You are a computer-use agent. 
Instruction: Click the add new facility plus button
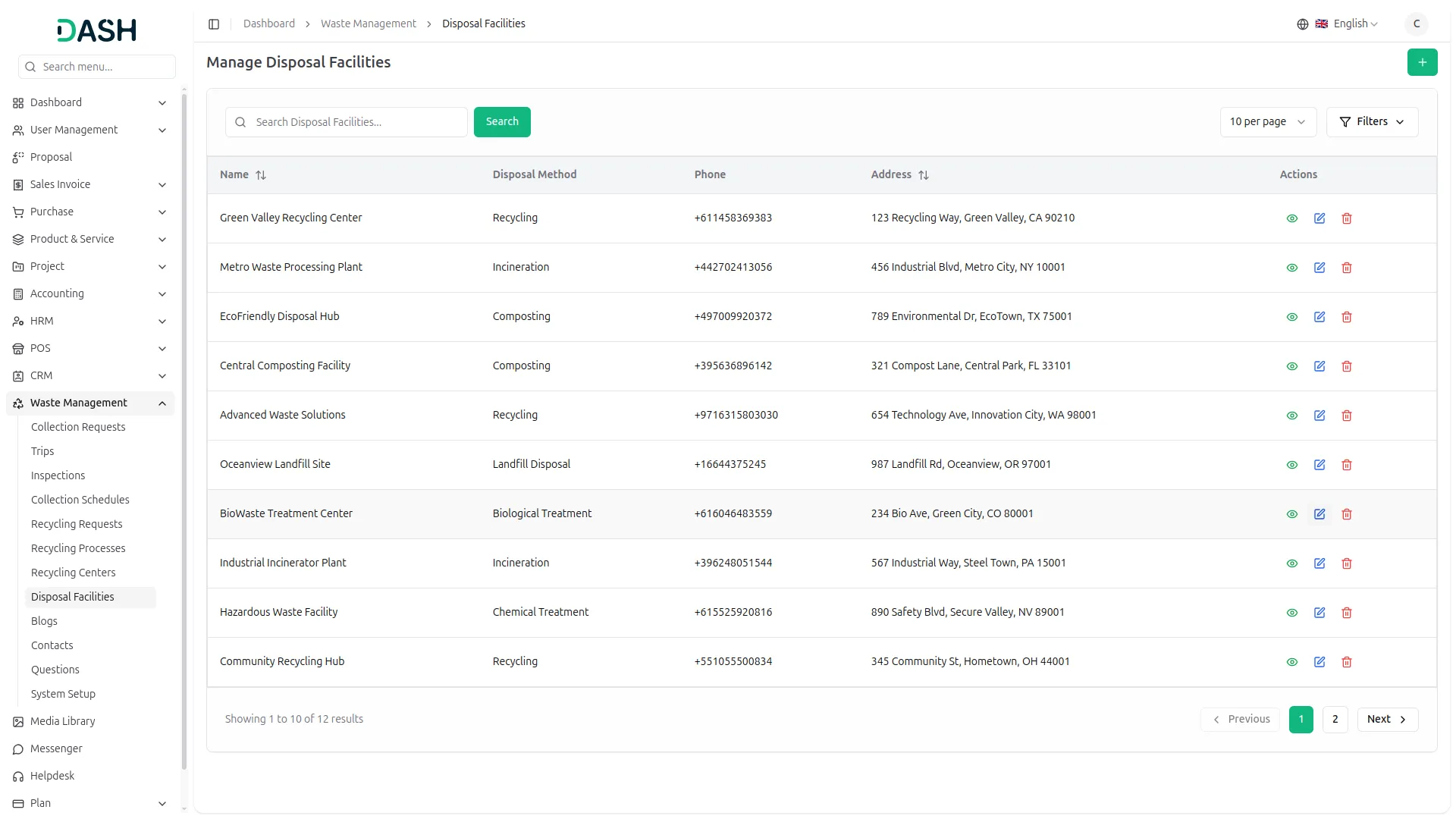tap(1422, 62)
